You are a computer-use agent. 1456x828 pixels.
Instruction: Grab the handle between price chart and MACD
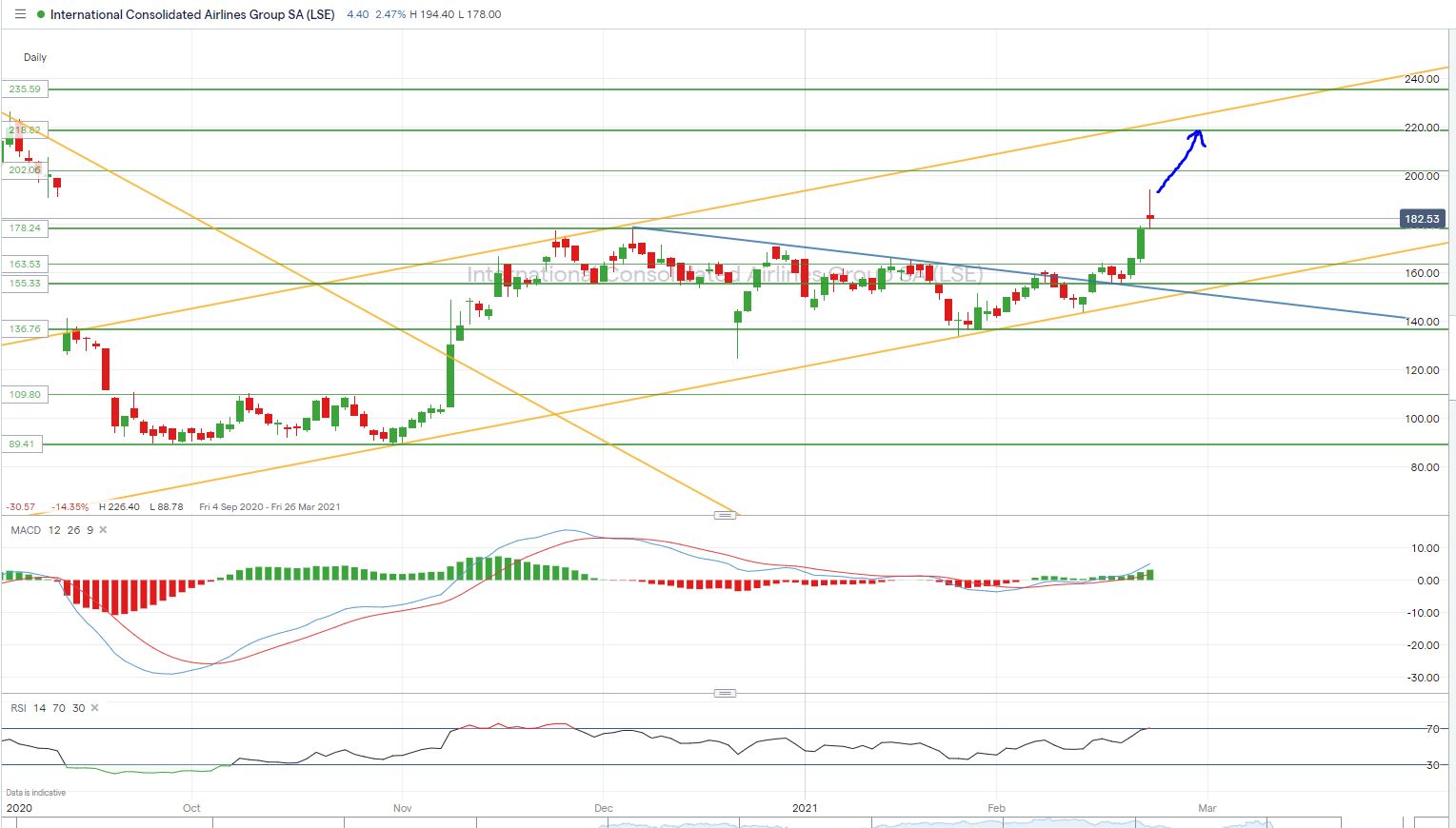click(x=725, y=515)
